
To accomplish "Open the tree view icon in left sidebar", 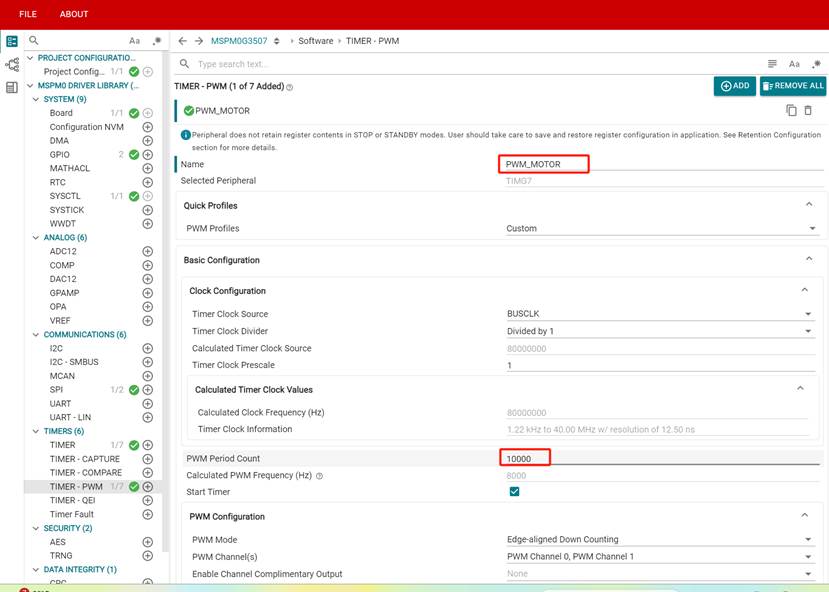I will pos(12,65).
